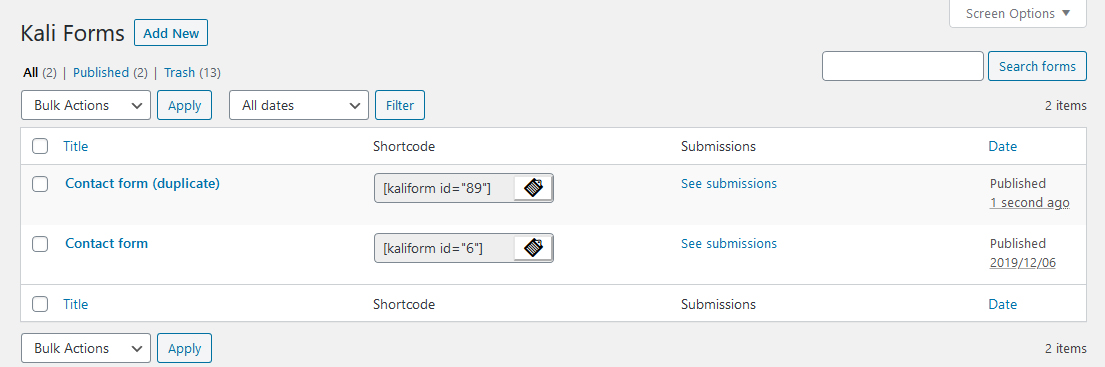Copy the kaliform id="89" shortcode clipboard icon
1105x367 pixels.
[x=533, y=188]
